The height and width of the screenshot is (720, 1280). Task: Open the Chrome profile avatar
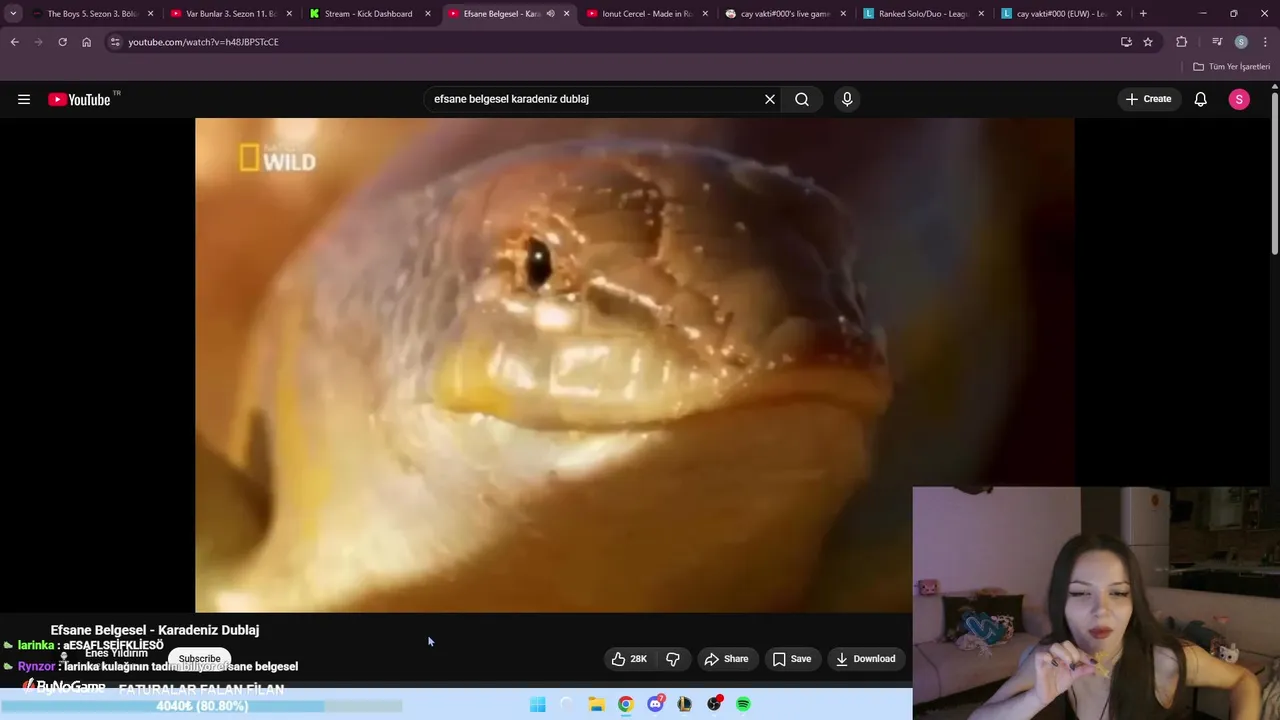[x=1241, y=42]
